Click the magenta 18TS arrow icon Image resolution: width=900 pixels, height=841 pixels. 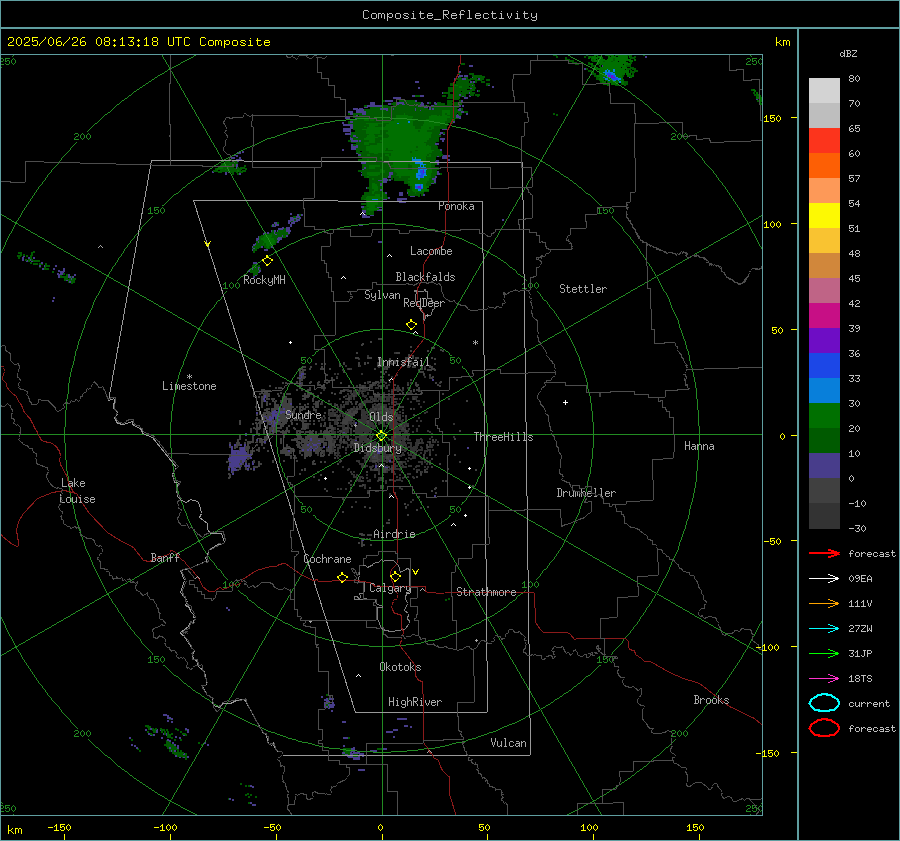point(824,679)
